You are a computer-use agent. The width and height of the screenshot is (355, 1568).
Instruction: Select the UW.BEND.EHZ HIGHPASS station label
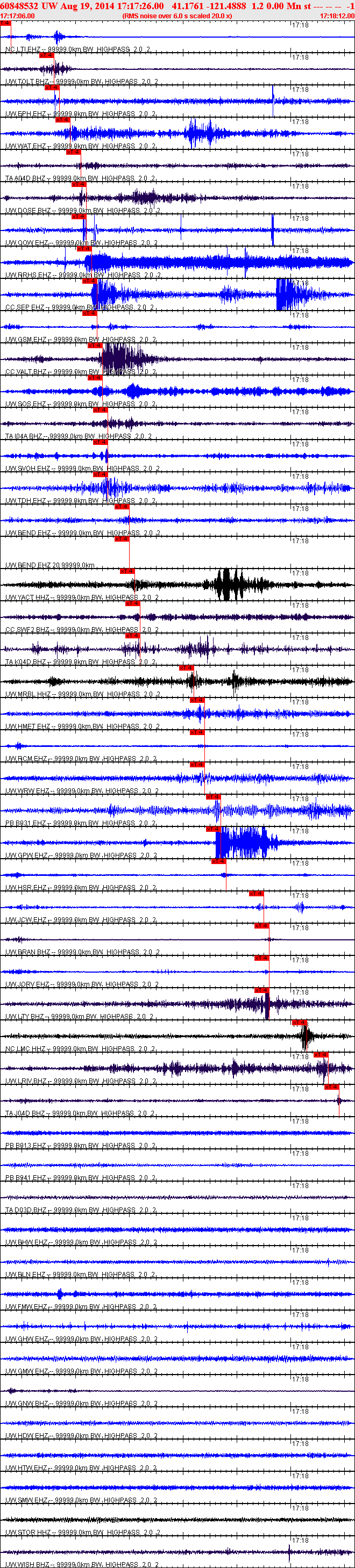tap(83, 533)
